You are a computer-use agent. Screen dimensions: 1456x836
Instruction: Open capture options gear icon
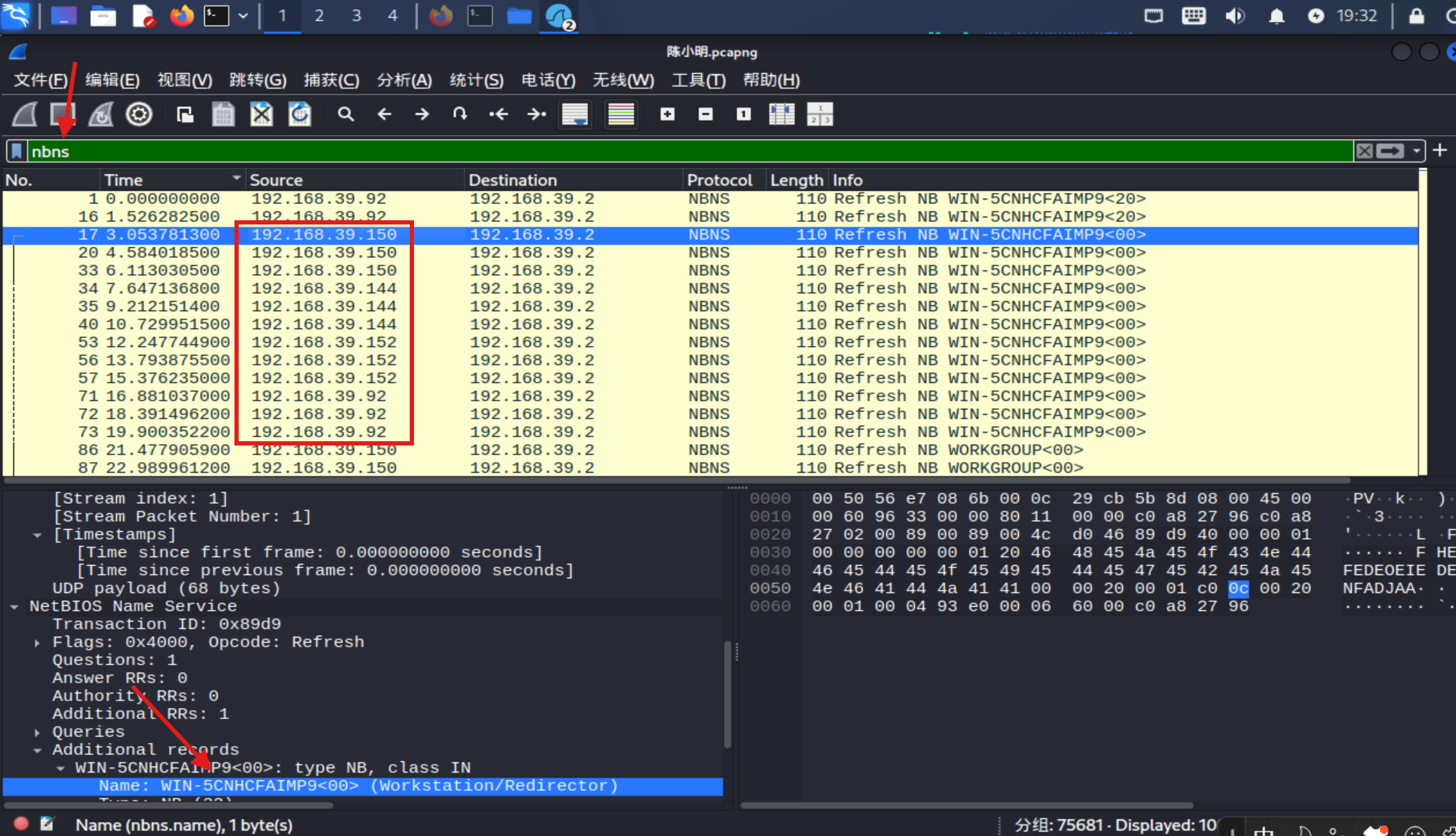139,114
